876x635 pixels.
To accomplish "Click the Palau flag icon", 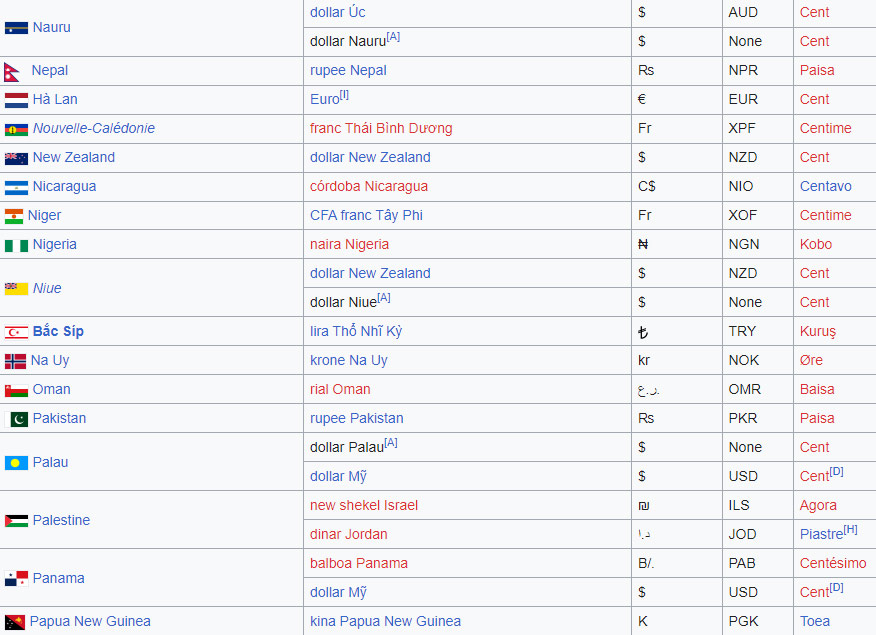I will pos(16,463).
